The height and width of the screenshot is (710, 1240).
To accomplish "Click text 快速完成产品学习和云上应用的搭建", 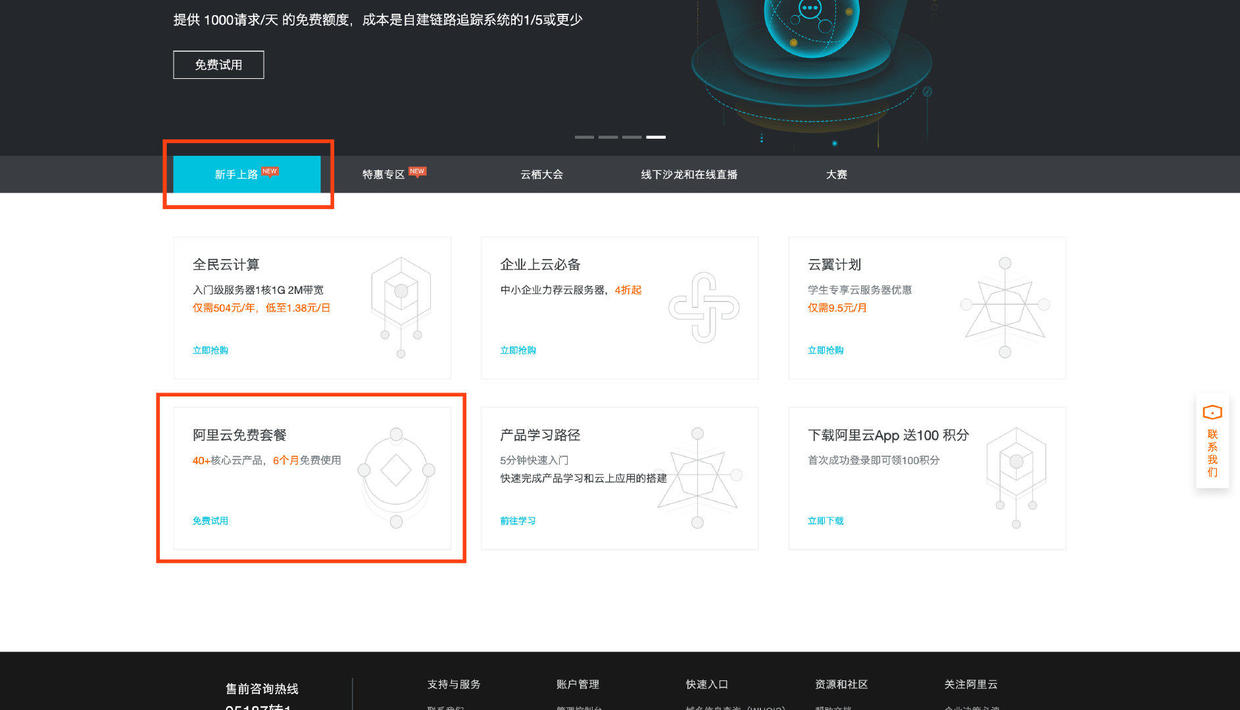I will click(x=583, y=478).
